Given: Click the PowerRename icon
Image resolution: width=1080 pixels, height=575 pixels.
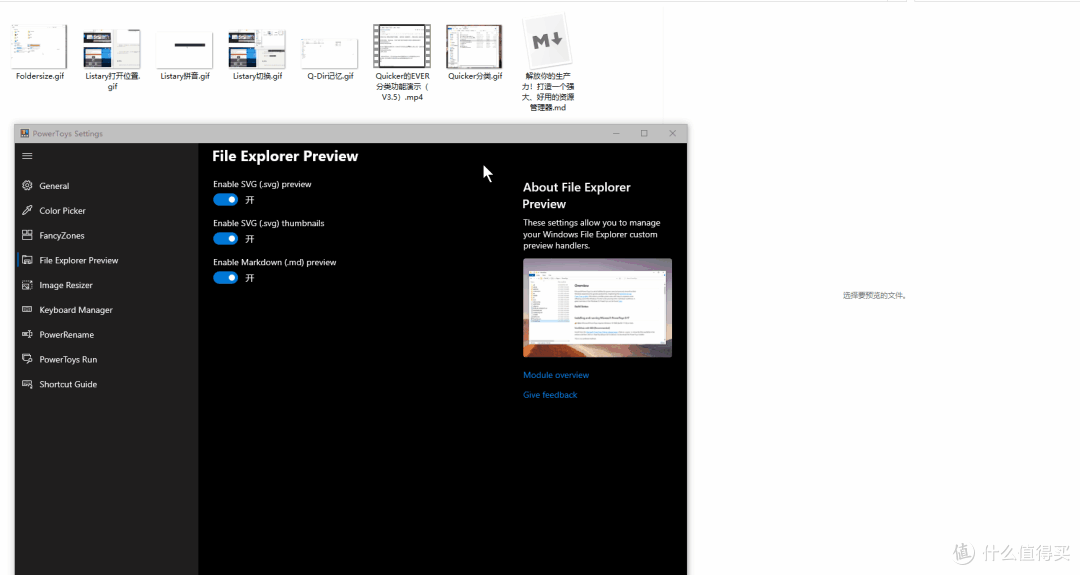Looking at the screenshot, I should tap(27, 334).
